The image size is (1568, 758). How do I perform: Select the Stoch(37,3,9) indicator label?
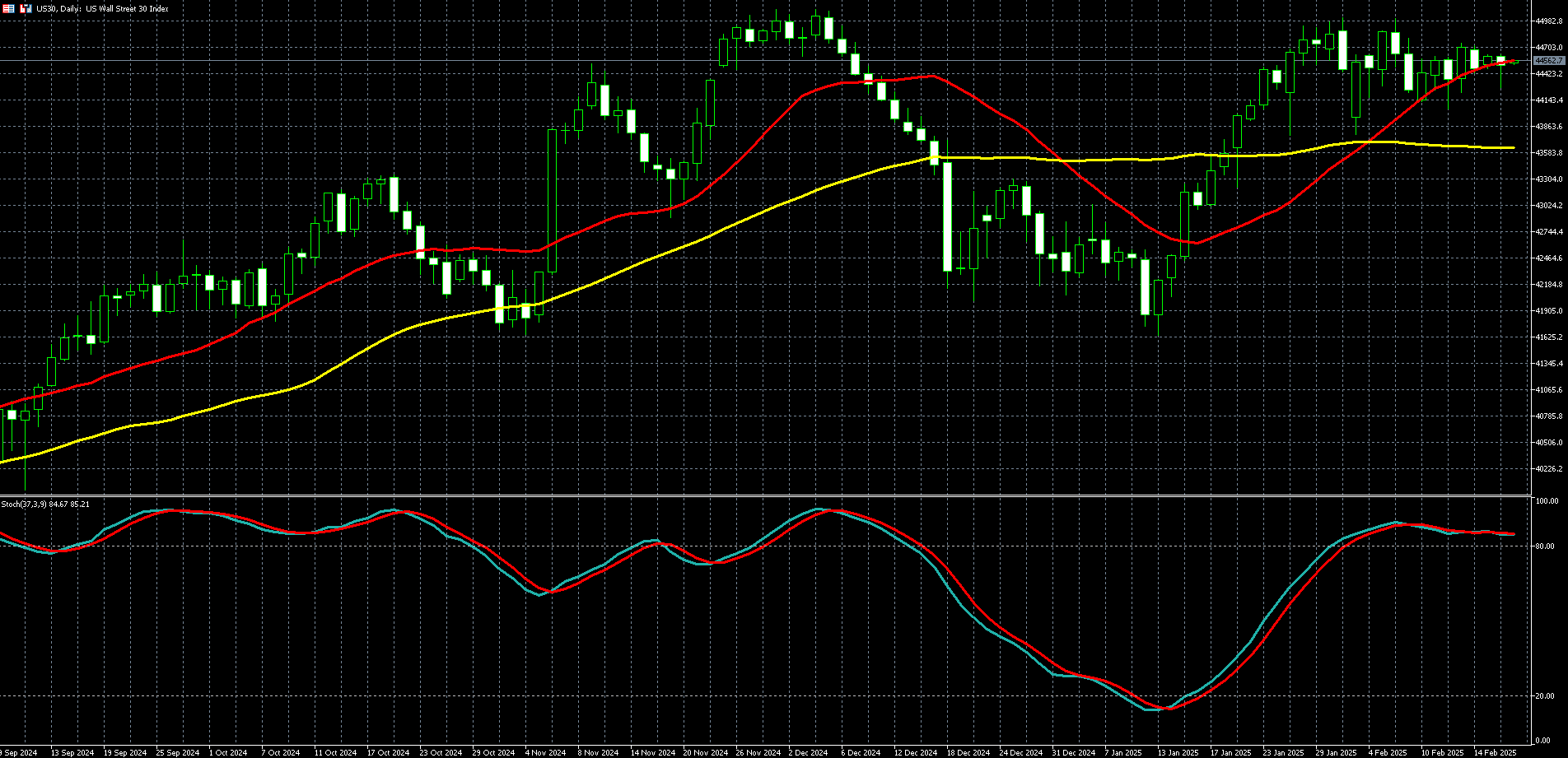(45, 504)
